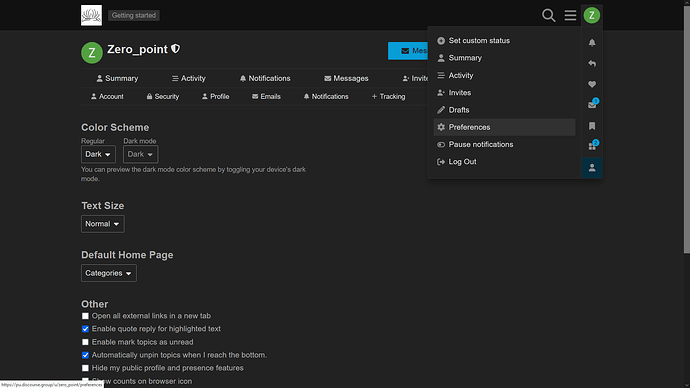Click the Getting started button
Viewport: 690px width, 388px height.
point(134,15)
